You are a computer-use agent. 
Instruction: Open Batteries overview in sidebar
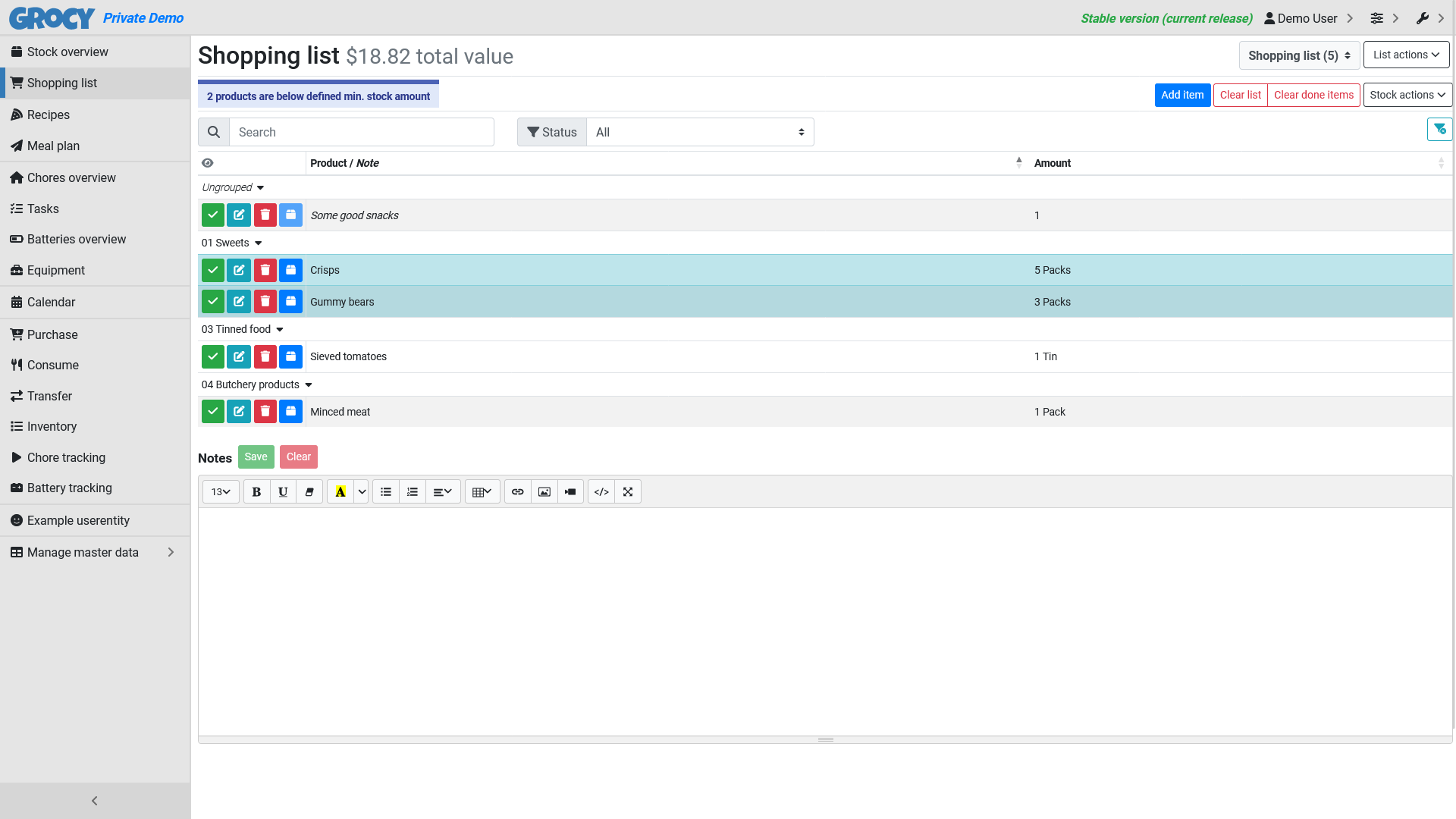[x=95, y=239]
